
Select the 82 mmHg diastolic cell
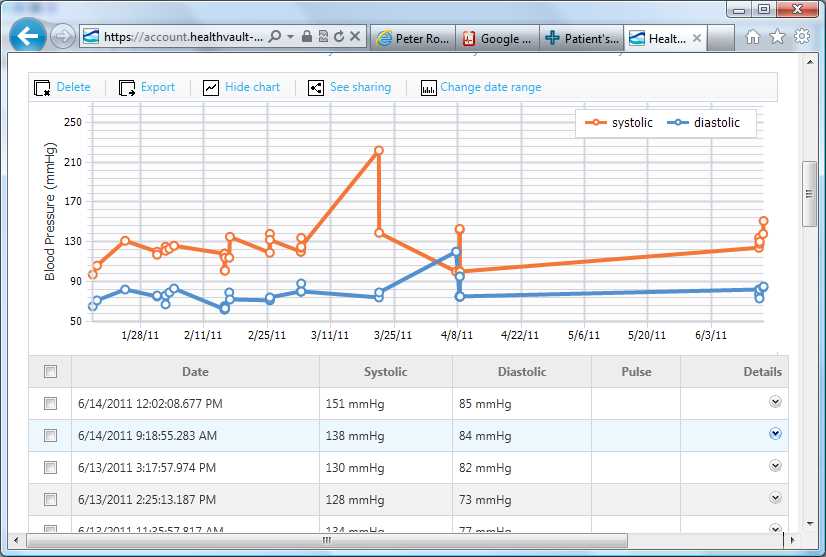[x=522, y=468]
